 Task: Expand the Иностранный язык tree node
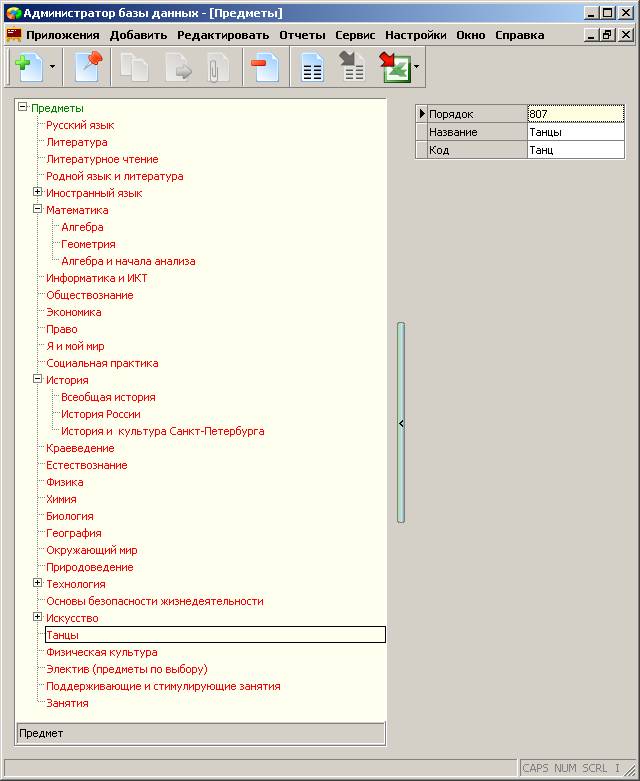pyautogui.click(x=37, y=192)
